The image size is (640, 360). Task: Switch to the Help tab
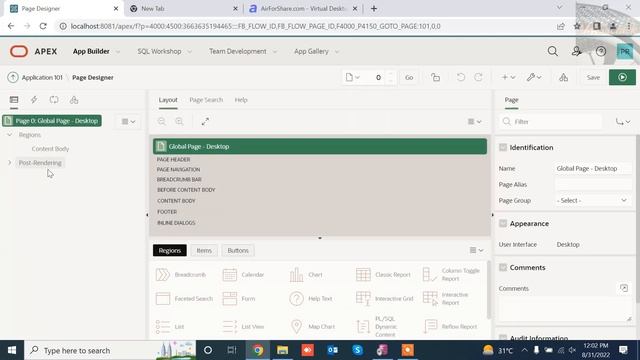241,100
